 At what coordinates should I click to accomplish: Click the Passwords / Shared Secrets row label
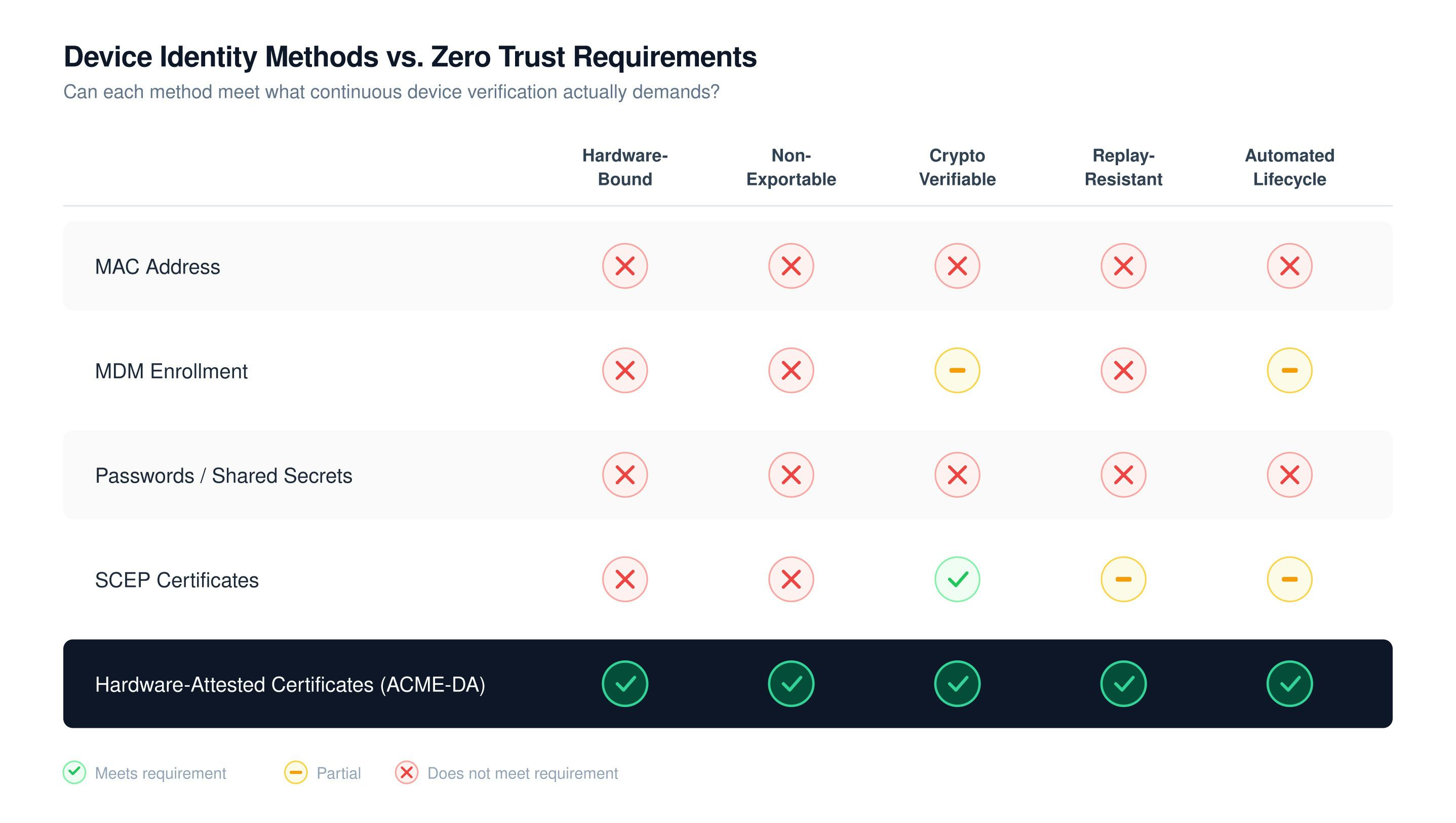223,476
